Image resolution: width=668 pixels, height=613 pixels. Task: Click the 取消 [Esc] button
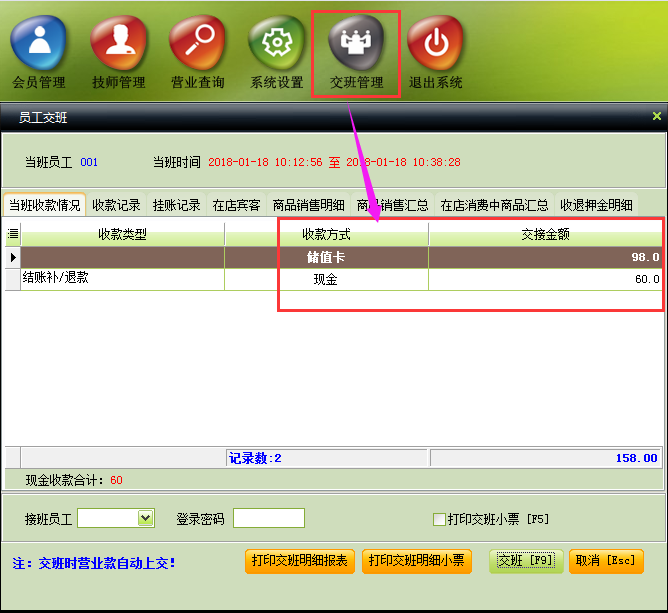click(606, 561)
